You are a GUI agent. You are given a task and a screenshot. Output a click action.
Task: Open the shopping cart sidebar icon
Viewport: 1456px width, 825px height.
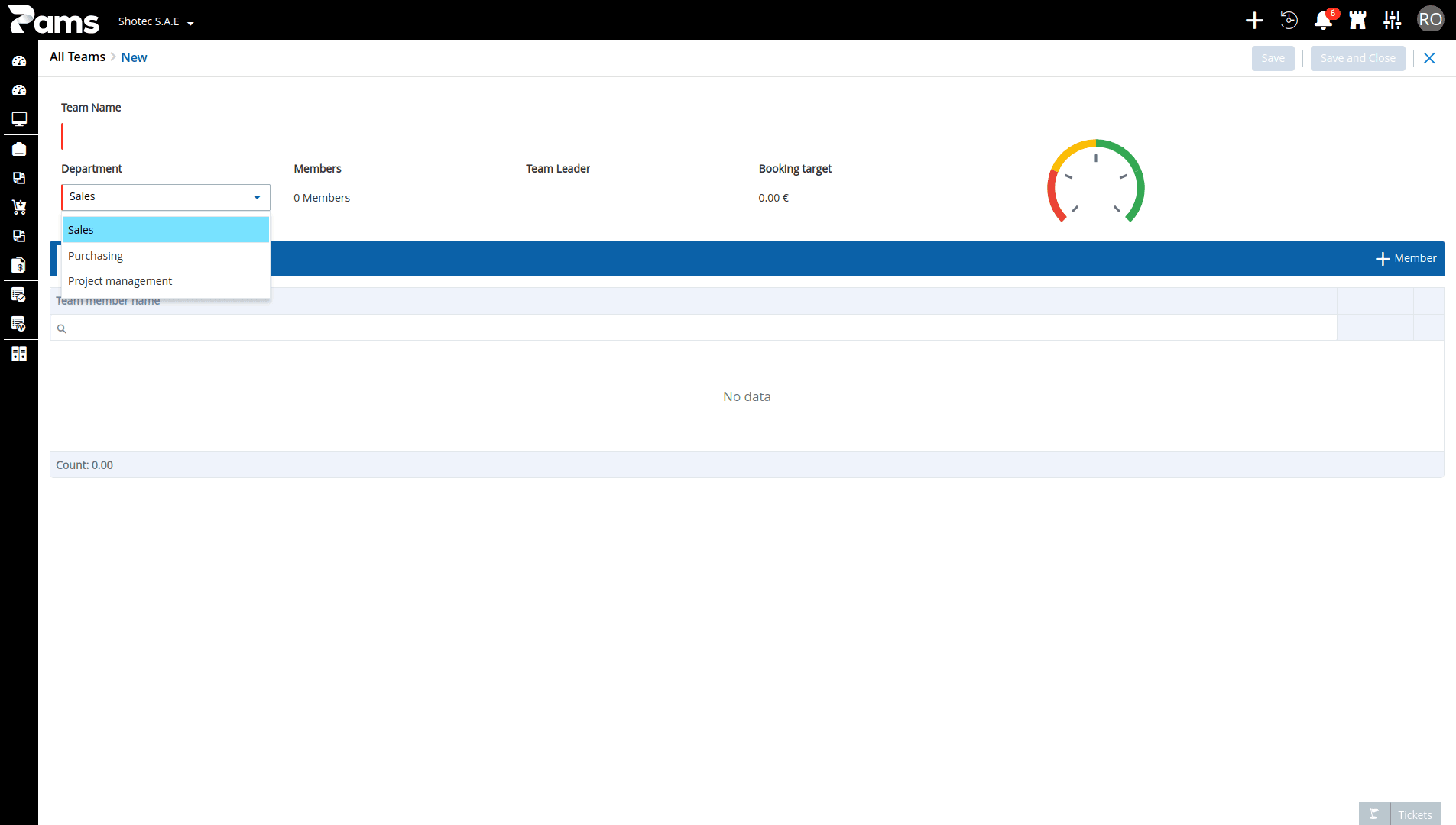(19, 207)
